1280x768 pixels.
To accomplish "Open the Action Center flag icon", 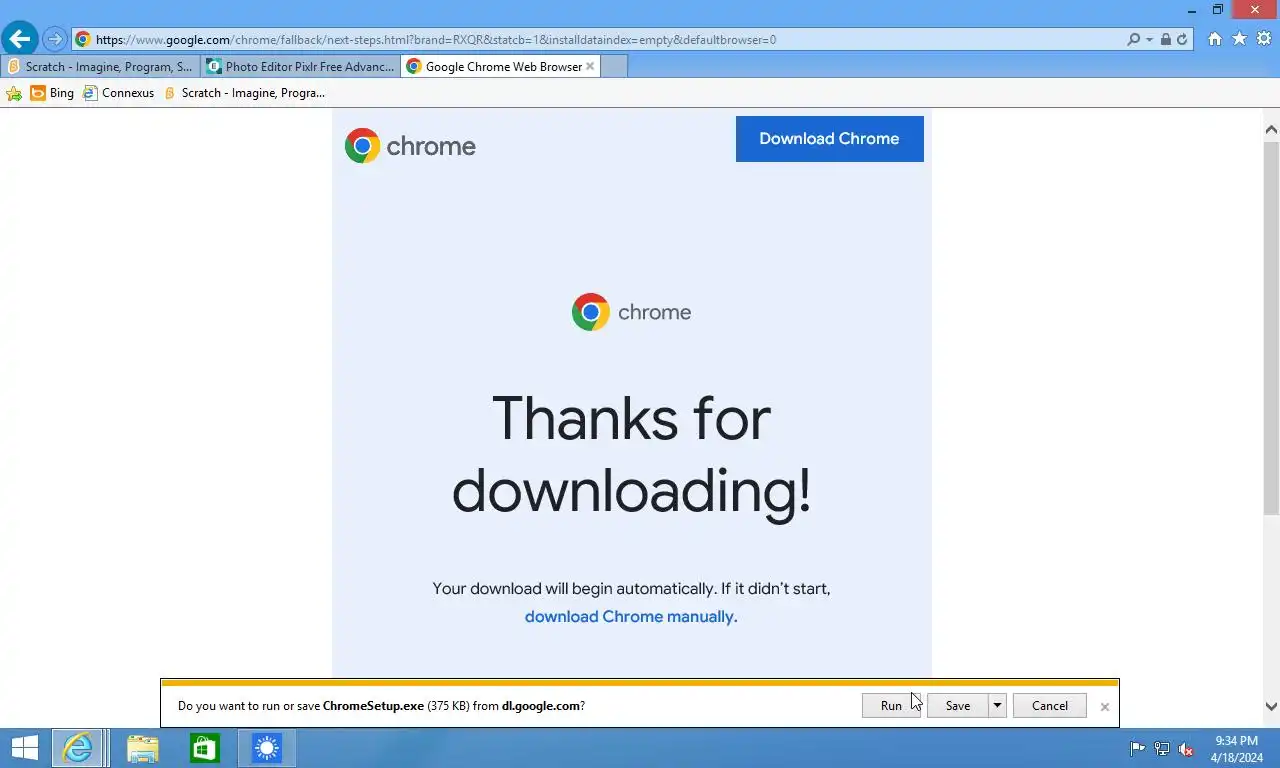I will tap(1138, 748).
